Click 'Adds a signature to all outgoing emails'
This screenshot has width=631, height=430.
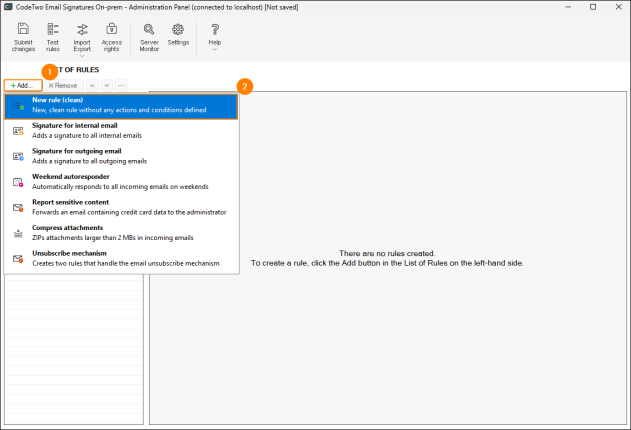pos(89,161)
